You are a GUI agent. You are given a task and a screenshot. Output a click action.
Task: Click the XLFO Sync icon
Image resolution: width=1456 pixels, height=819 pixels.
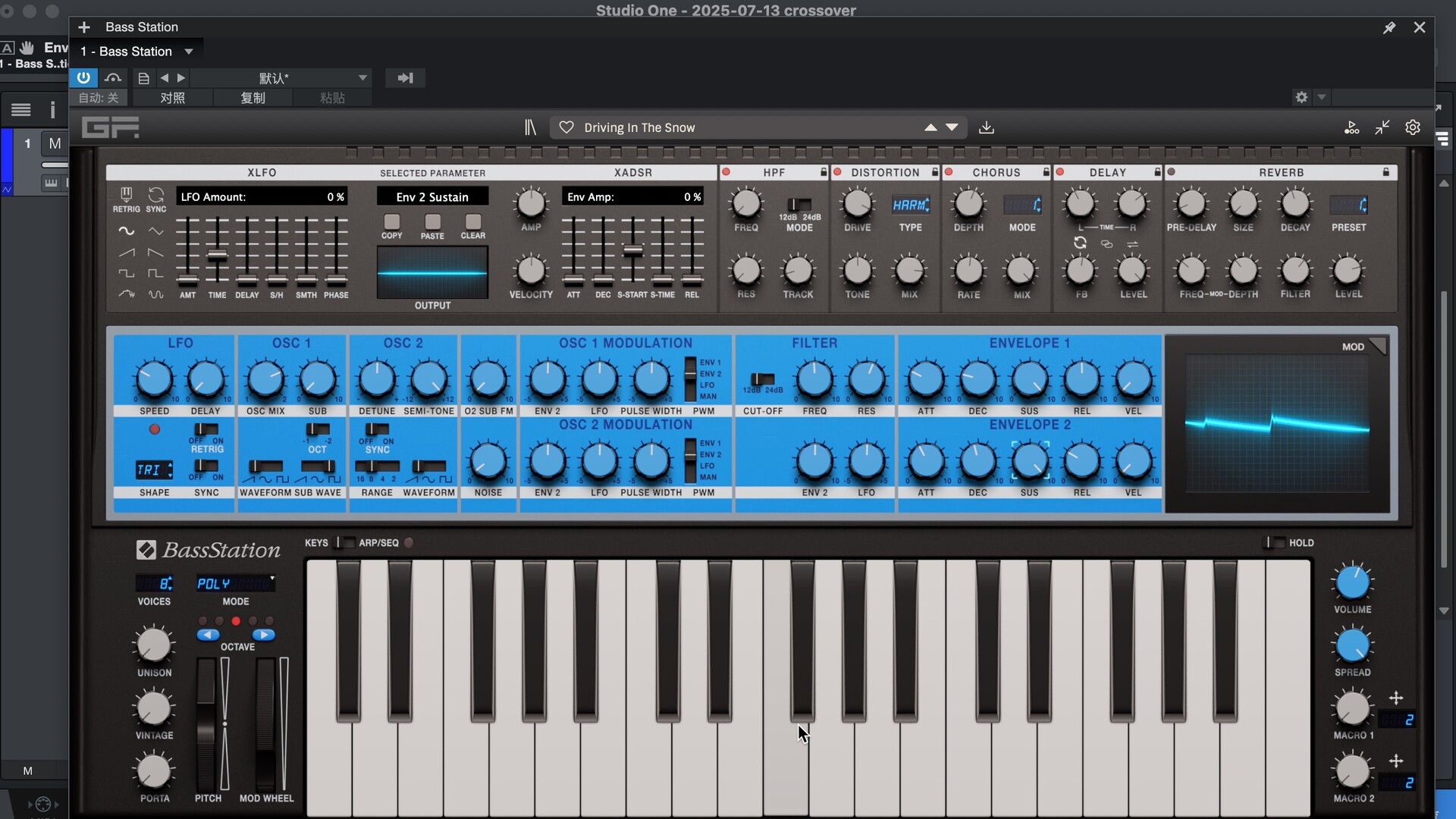point(155,195)
